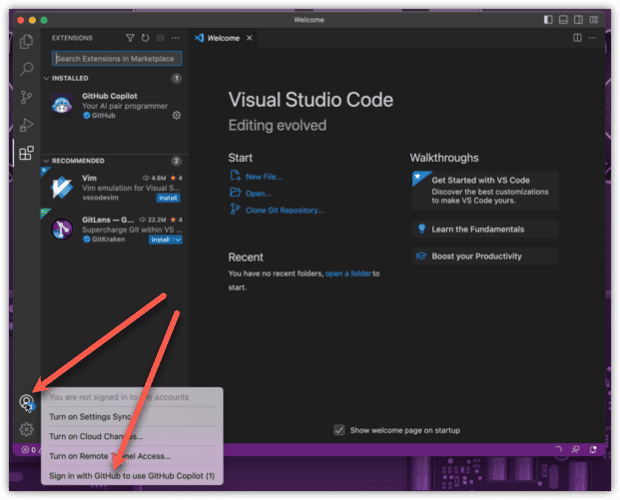Uncheck Show welcome page on startup
This screenshot has height=500, width=620.
339,430
